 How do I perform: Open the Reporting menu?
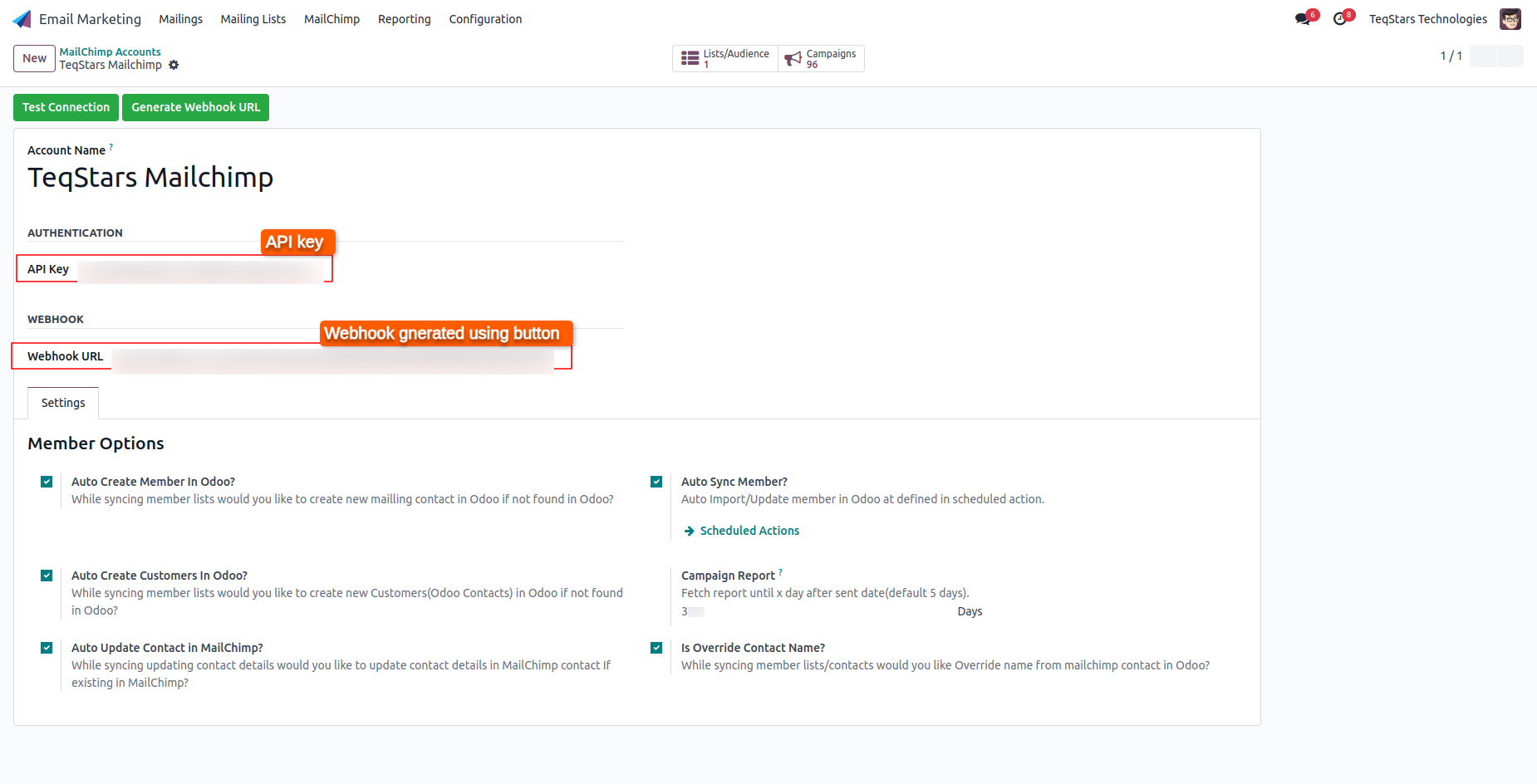click(x=405, y=19)
